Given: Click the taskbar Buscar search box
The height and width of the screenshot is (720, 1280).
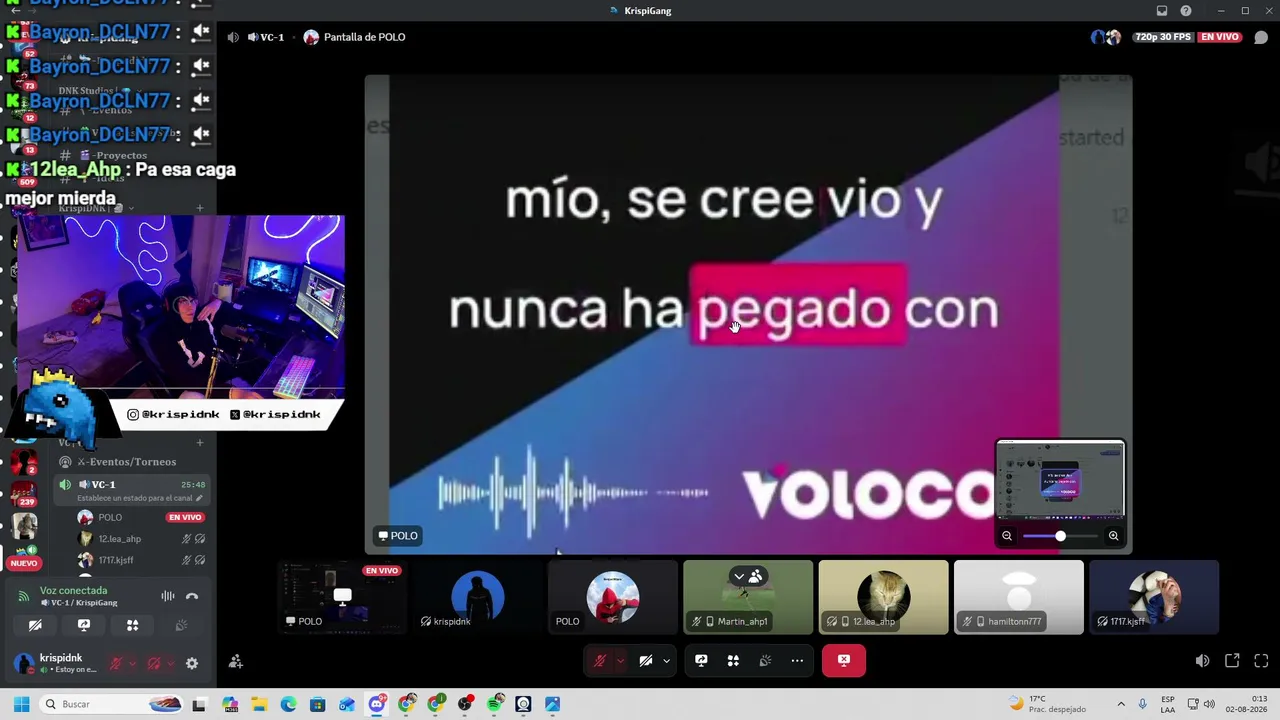Looking at the screenshot, I should 112,705.
